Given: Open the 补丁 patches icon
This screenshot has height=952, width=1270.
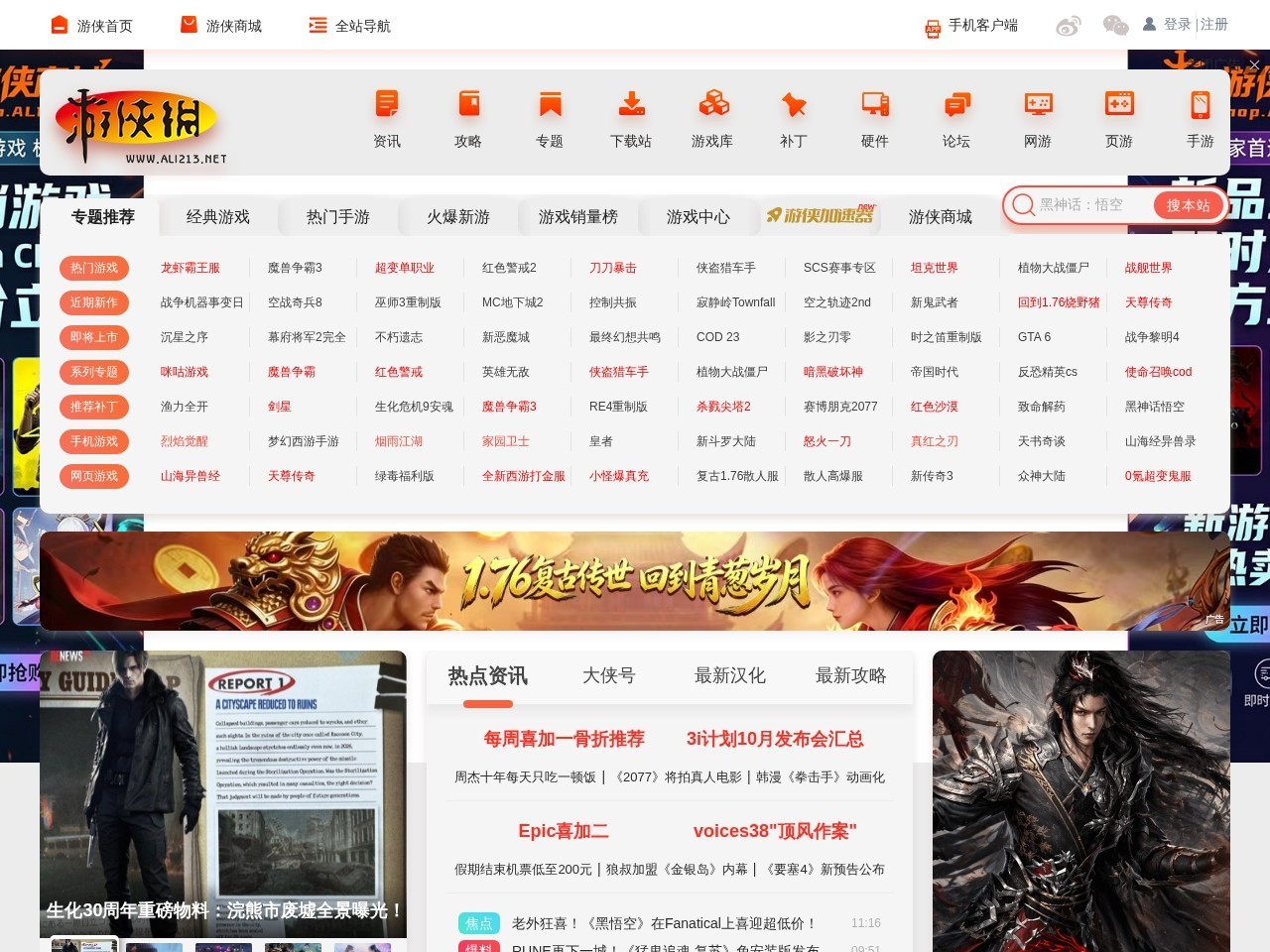Looking at the screenshot, I should pyautogui.click(x=794, y=105).
